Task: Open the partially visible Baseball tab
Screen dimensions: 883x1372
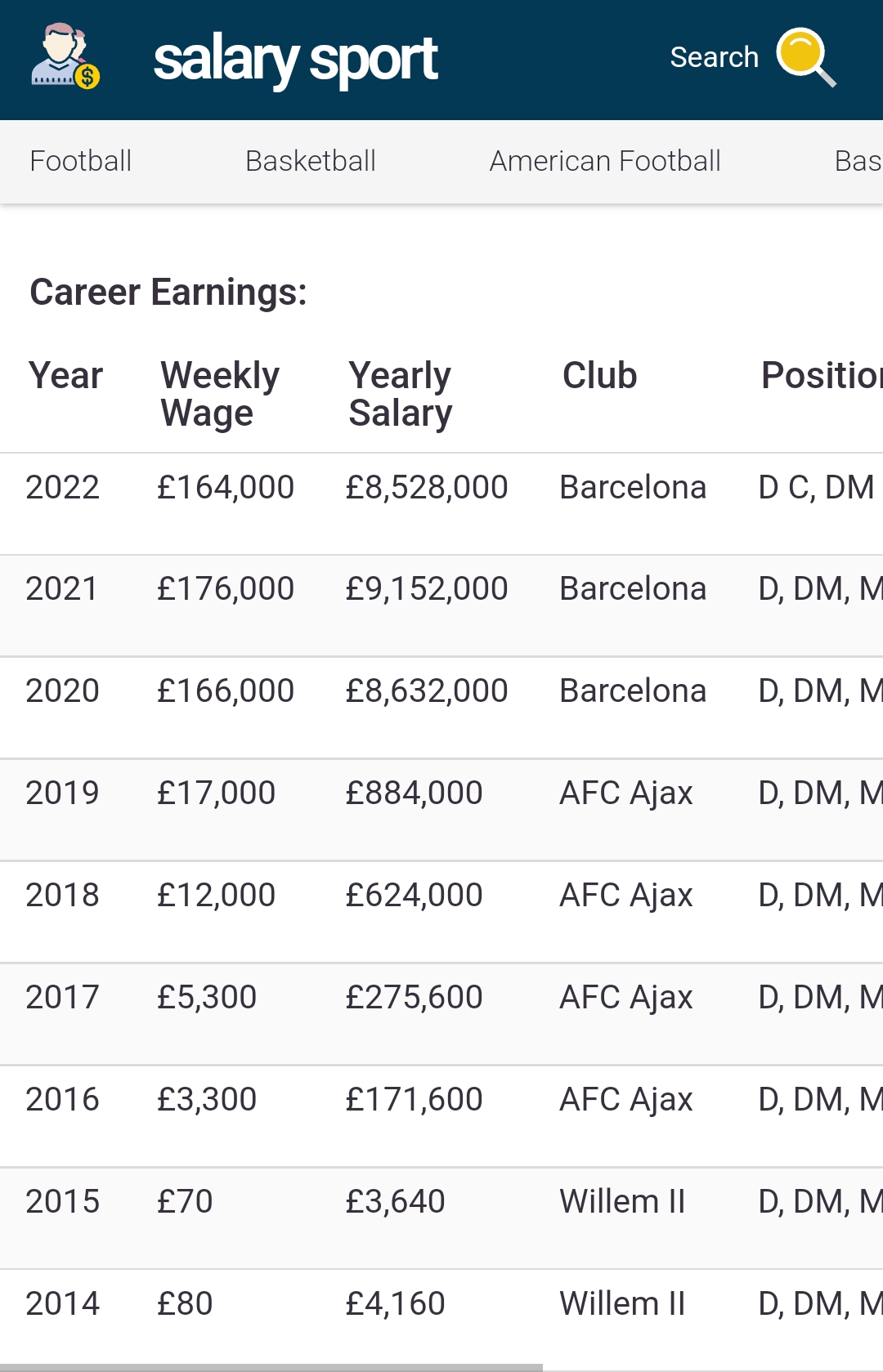Action: click(x=857, y=161)
